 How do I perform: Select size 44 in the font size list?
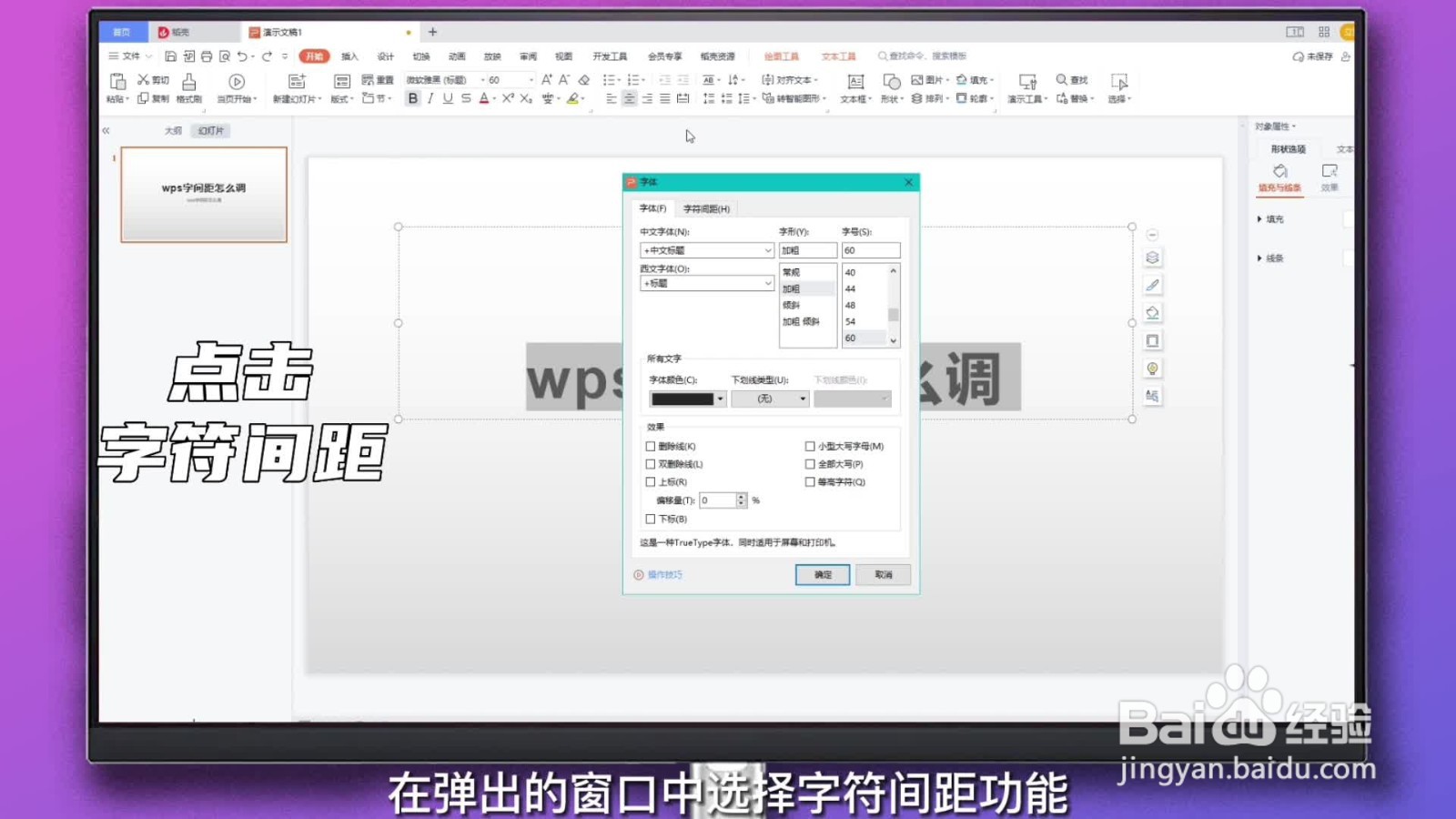point(850,288)
